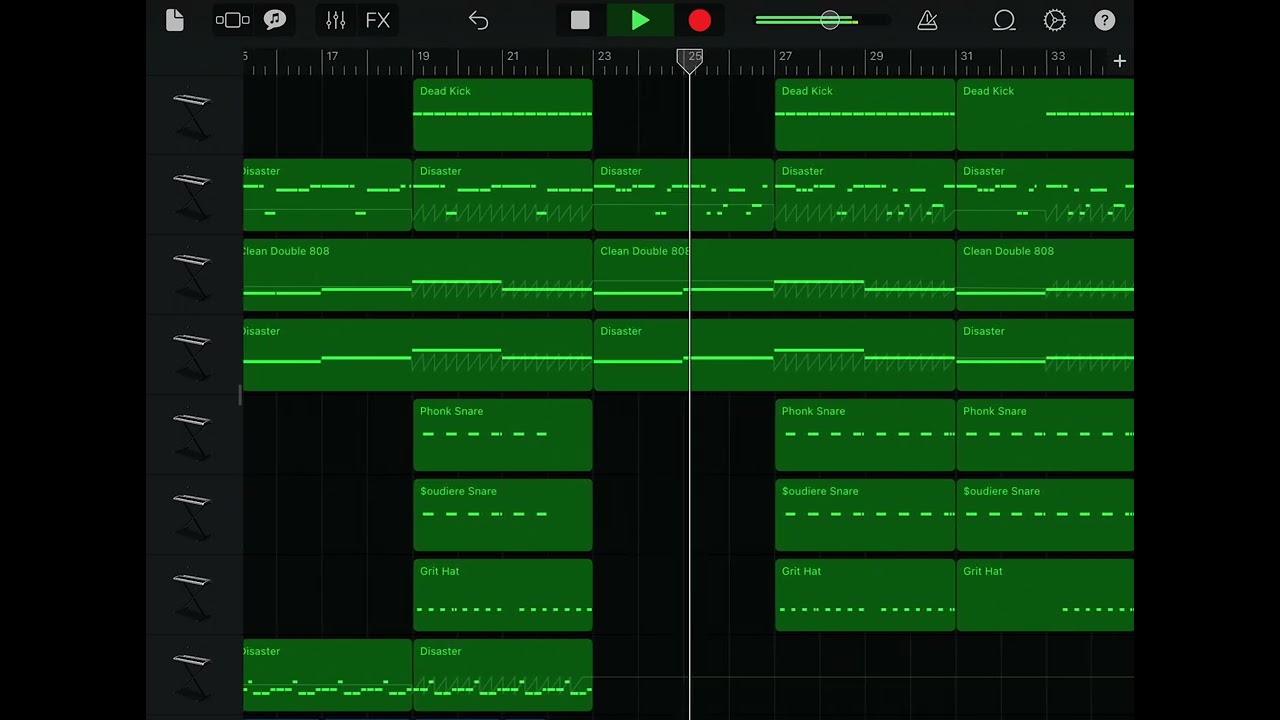Tap the Dead Kick track keyboard icon
The width and height of the screenshot is (1280, 720).
(x=193, y=115)
